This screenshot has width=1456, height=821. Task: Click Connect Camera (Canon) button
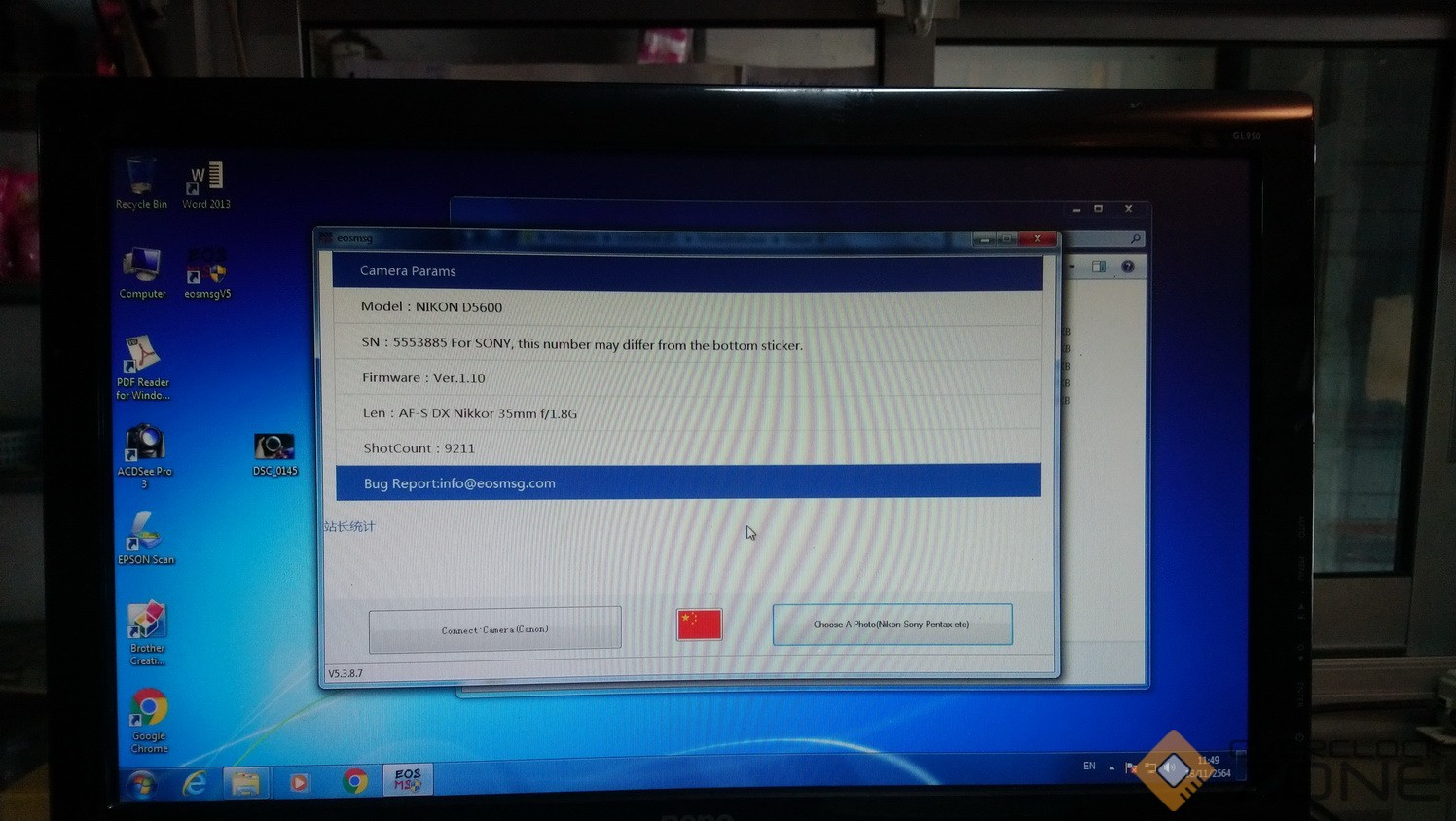494,629
